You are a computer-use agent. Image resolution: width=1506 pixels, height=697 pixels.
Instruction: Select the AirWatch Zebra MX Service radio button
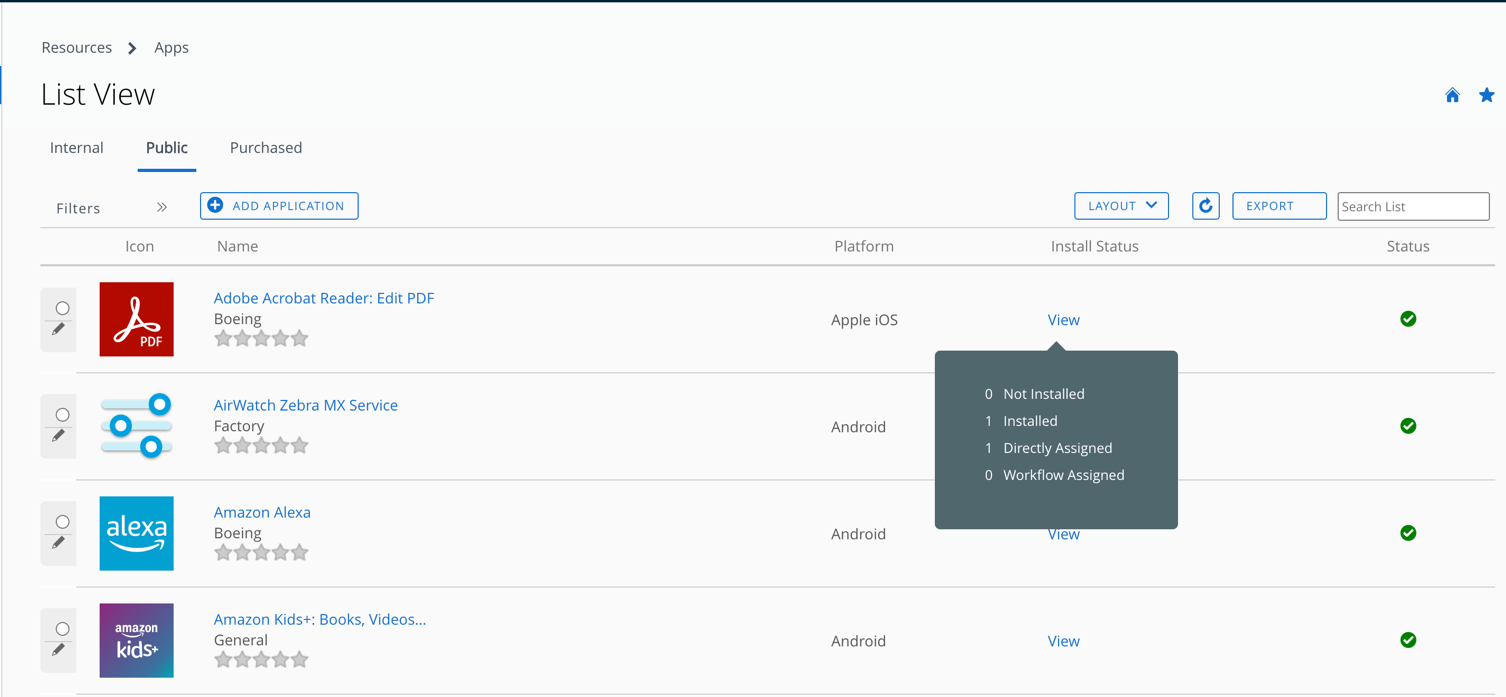point(62,415)
